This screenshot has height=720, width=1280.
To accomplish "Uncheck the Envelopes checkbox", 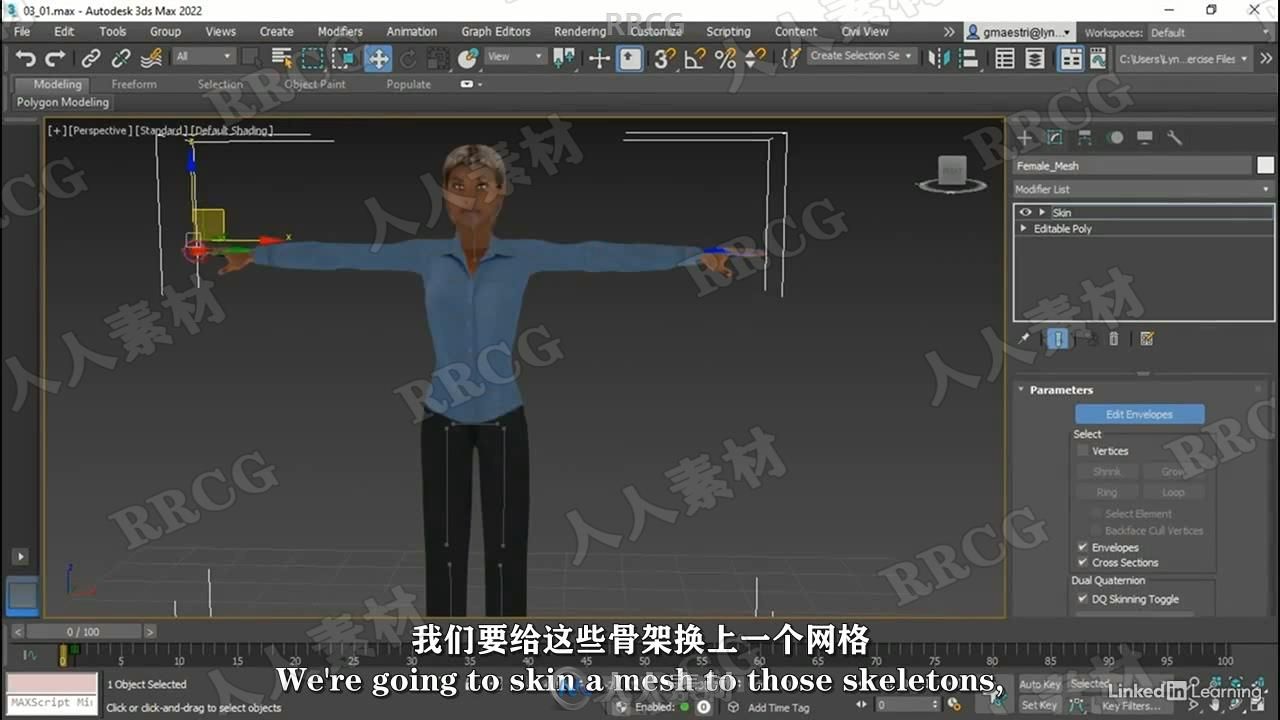I will (x=1083, y=547).
